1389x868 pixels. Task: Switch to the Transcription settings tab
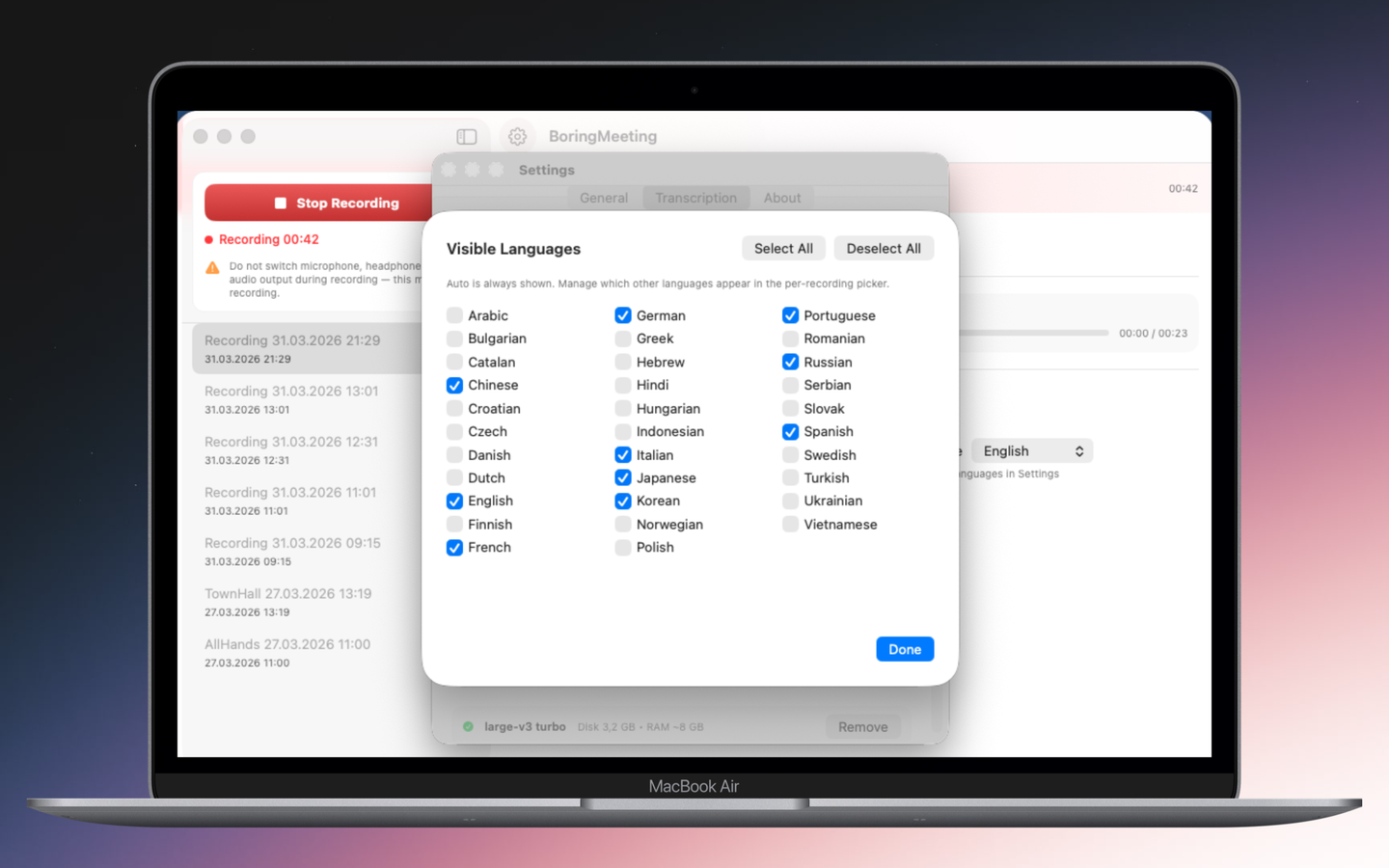pos(696,198)
